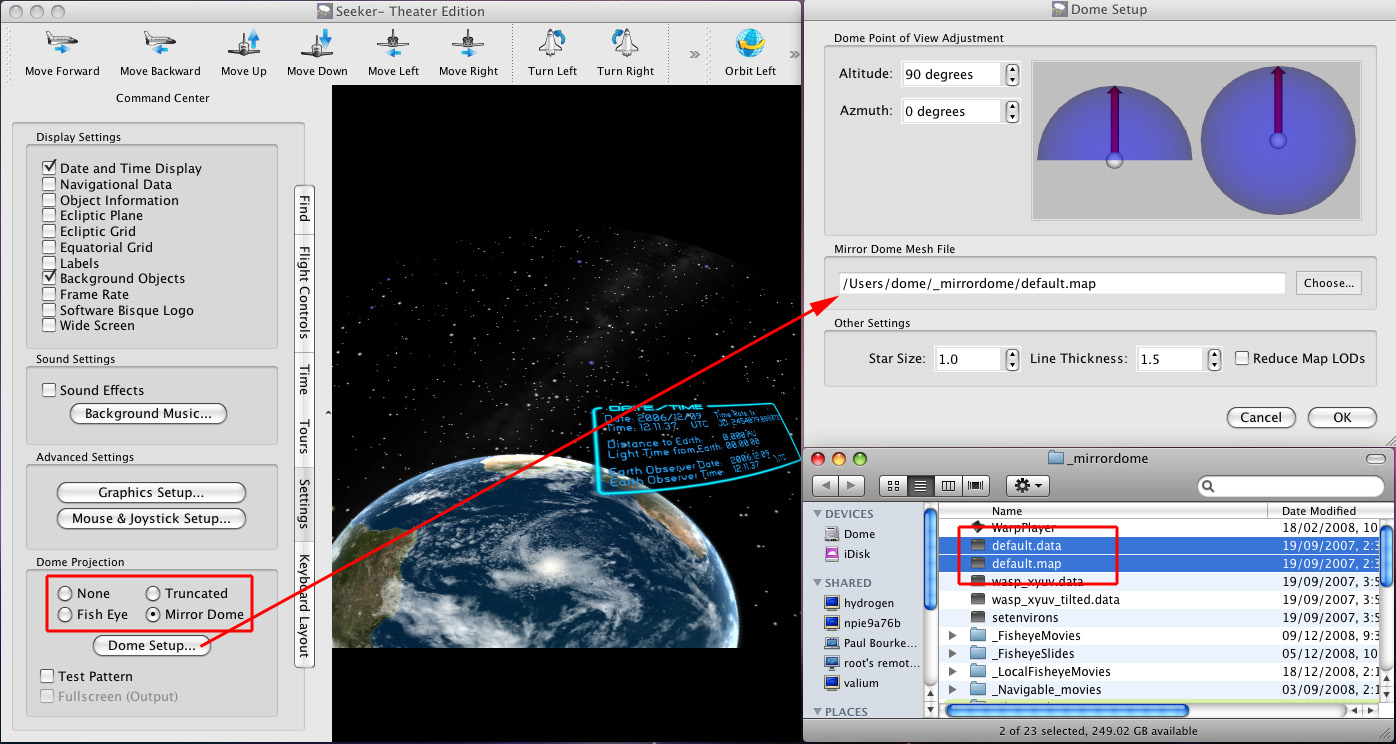The height and width of the screenshot is (744, 1396).
Task: Click the Dome Setup button
Action: (152, 646)
